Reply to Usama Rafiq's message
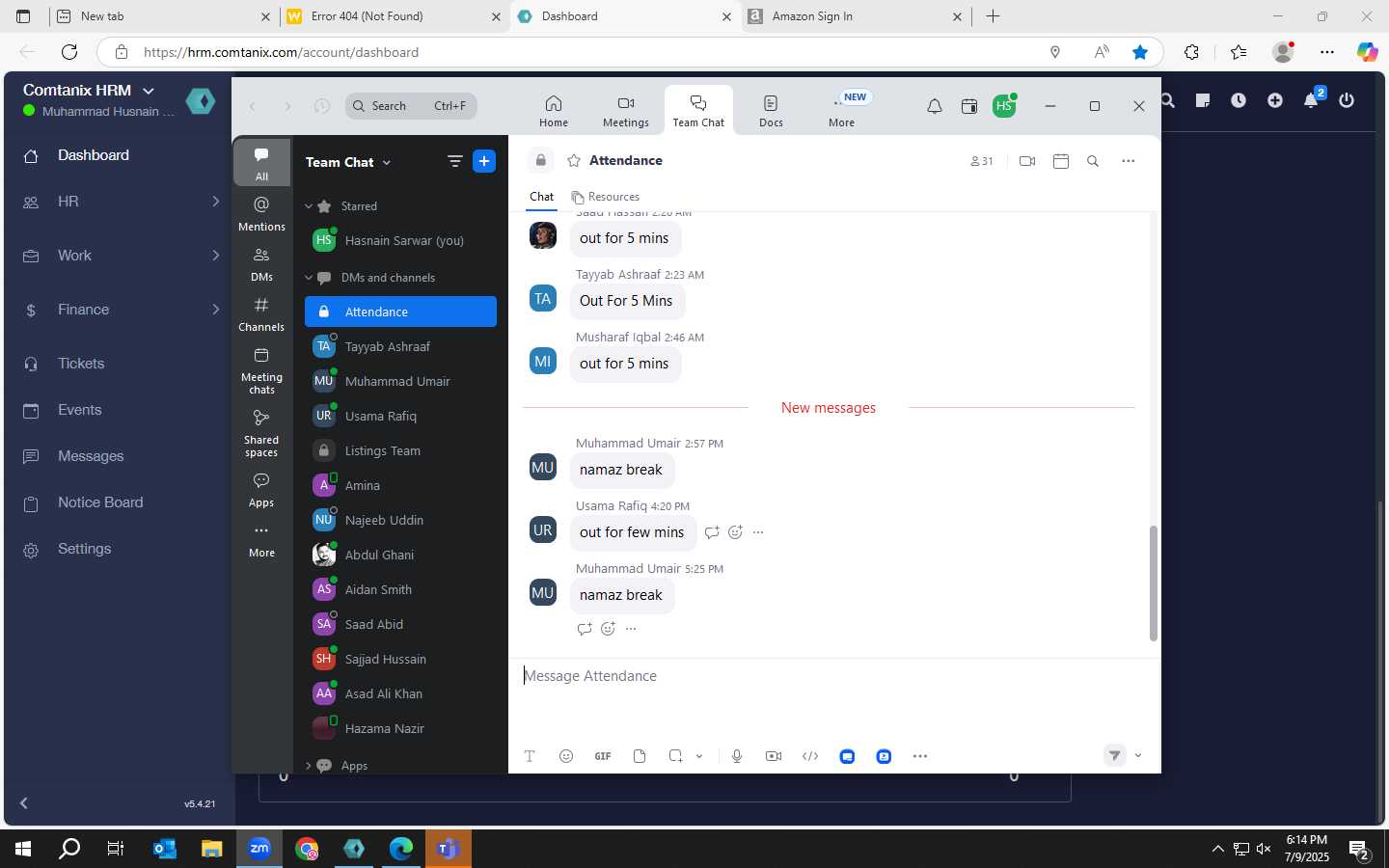 click(712, 532)
